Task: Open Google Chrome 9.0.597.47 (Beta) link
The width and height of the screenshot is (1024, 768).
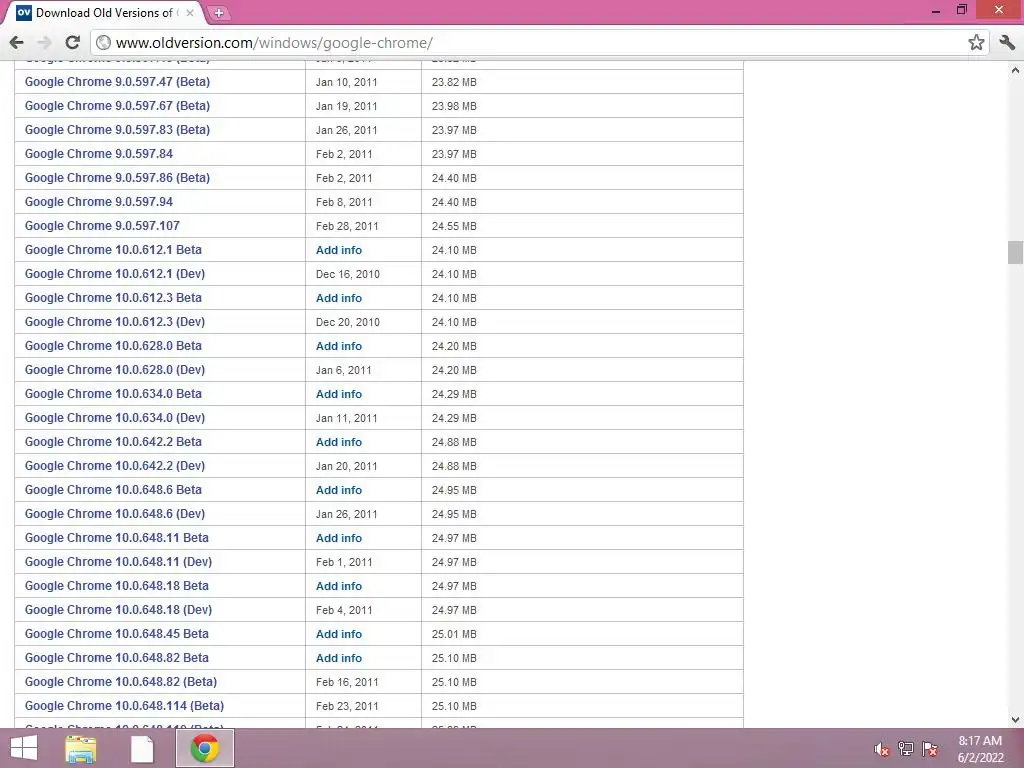Action: (x=118, y=82)
